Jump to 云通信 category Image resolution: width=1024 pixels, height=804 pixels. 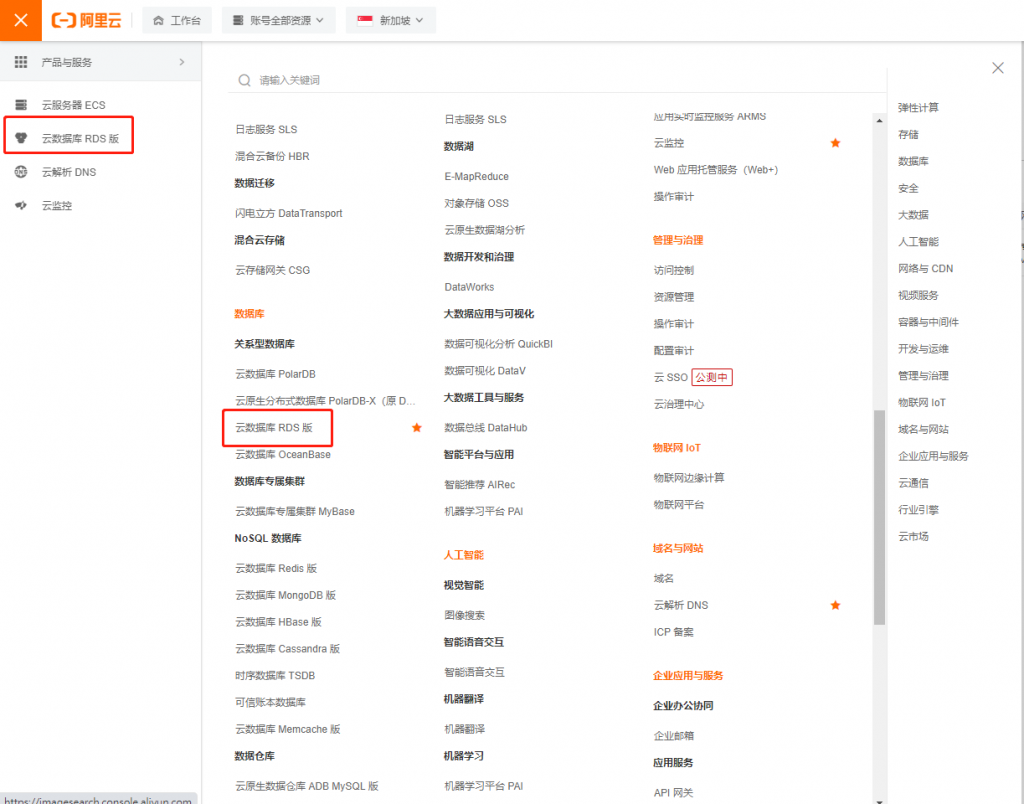tap(913, 483)
